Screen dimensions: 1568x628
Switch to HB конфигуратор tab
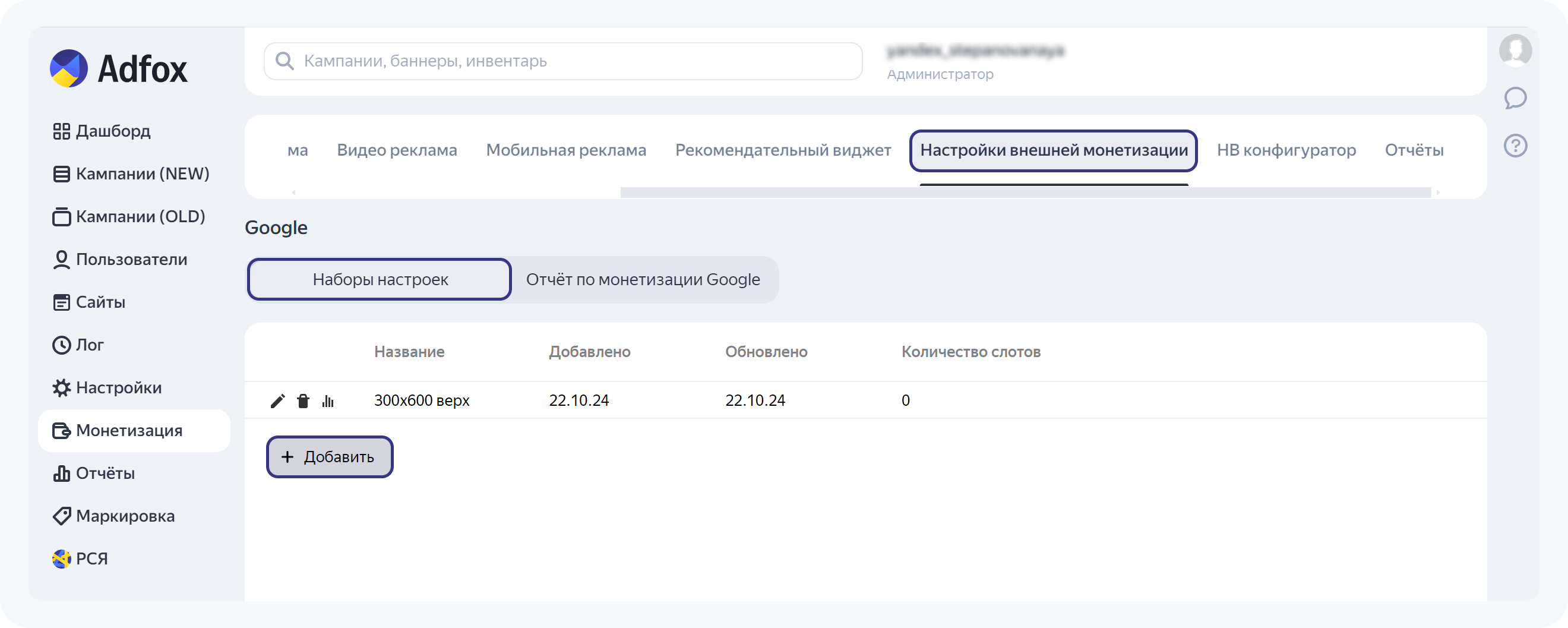[1286, 150]
